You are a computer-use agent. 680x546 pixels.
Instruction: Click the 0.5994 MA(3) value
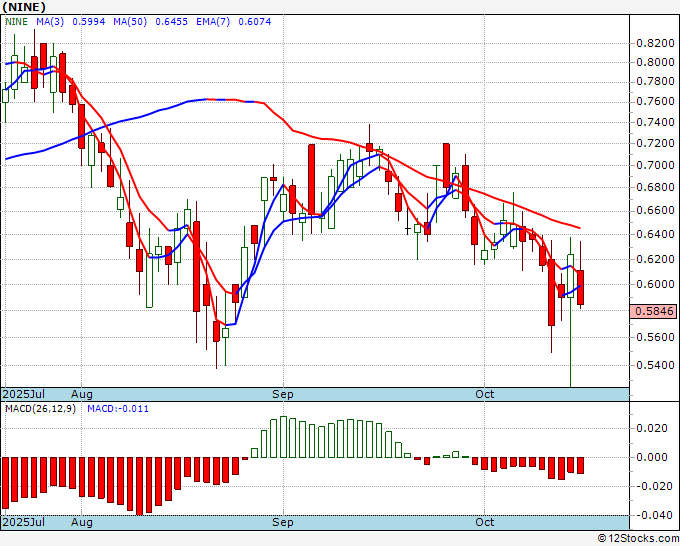[x=88, y=22]
